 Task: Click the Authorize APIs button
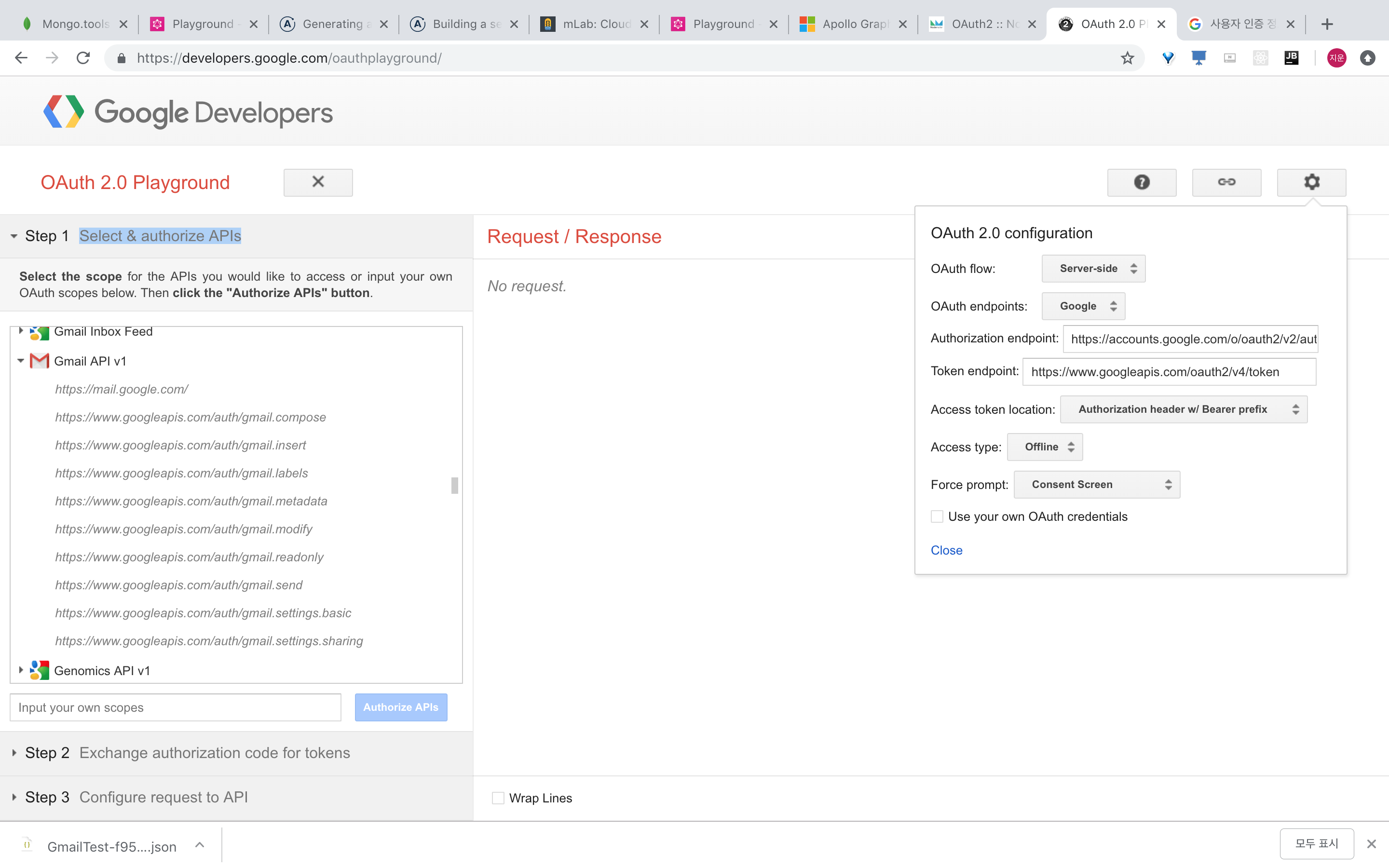(401, 707)
